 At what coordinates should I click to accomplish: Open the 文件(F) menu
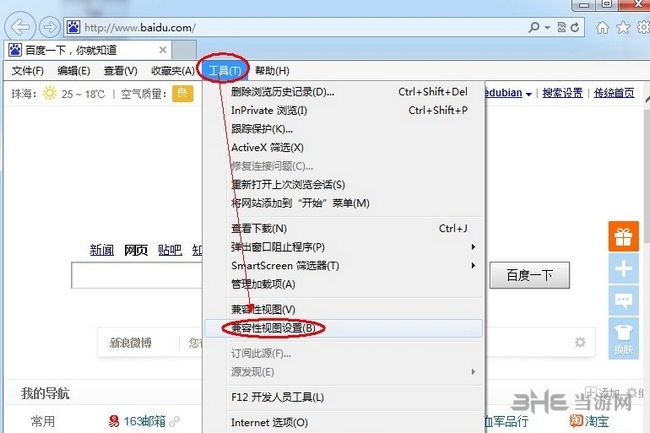click(27, 71)
